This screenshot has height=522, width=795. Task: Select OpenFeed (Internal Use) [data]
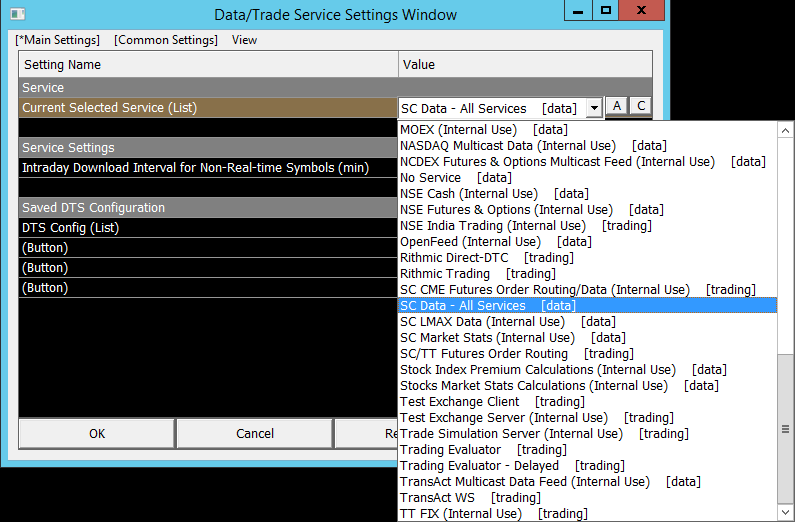coord(588,242)
